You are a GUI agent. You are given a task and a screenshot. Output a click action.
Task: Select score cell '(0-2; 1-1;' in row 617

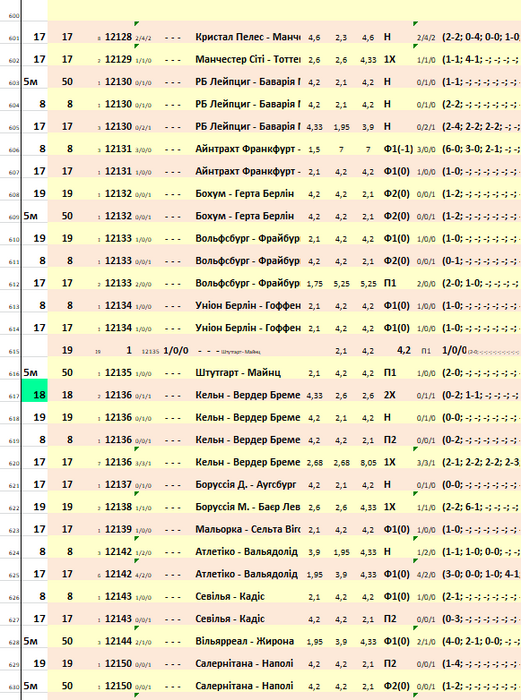481,395
